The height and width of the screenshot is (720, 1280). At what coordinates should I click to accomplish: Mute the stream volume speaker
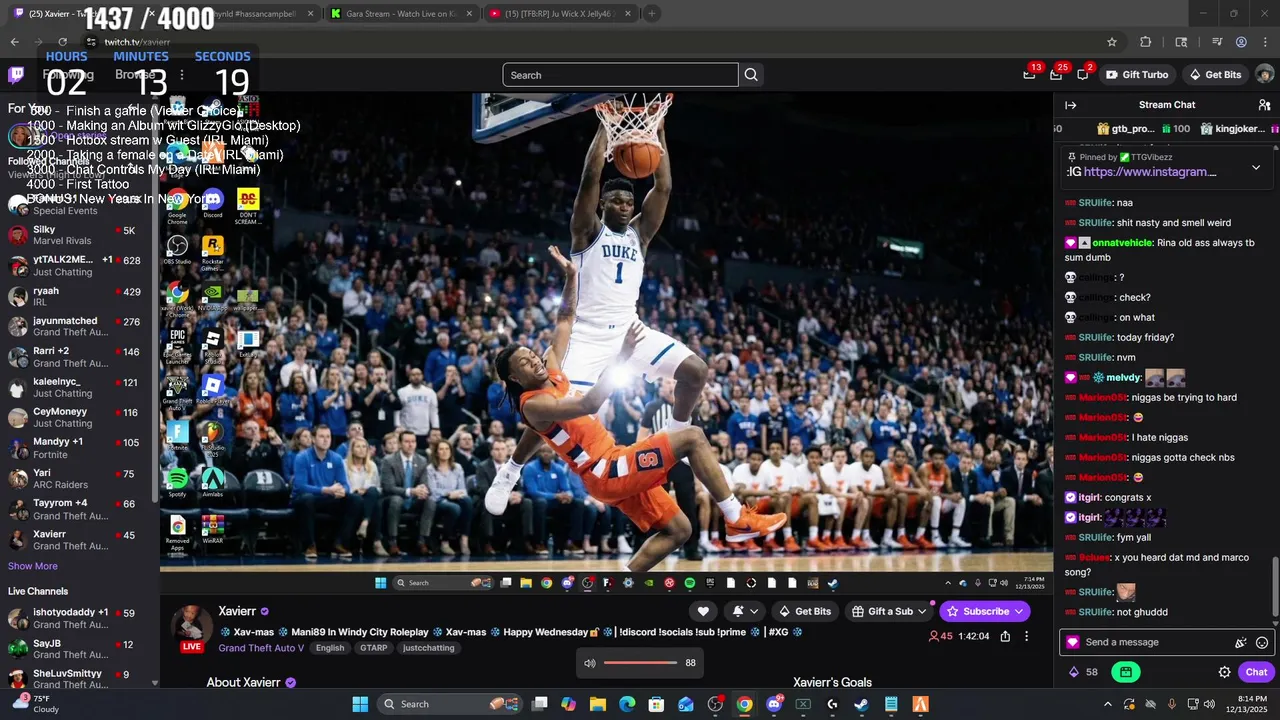tap(590, 663)
